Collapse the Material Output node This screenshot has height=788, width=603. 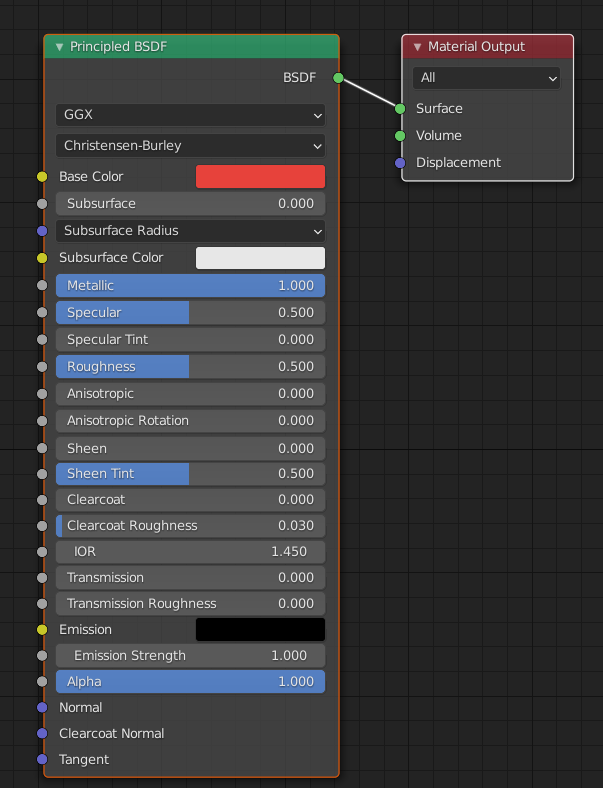[x=417, y=47]
